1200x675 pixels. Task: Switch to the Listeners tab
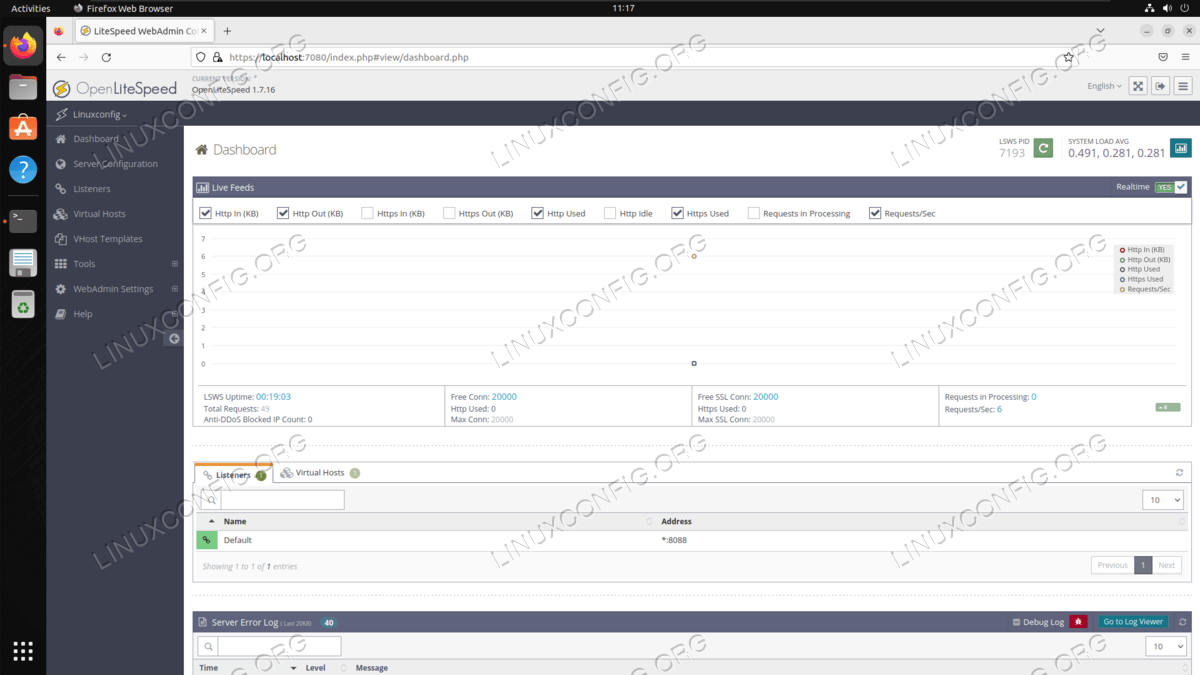(x=233, y=474)
